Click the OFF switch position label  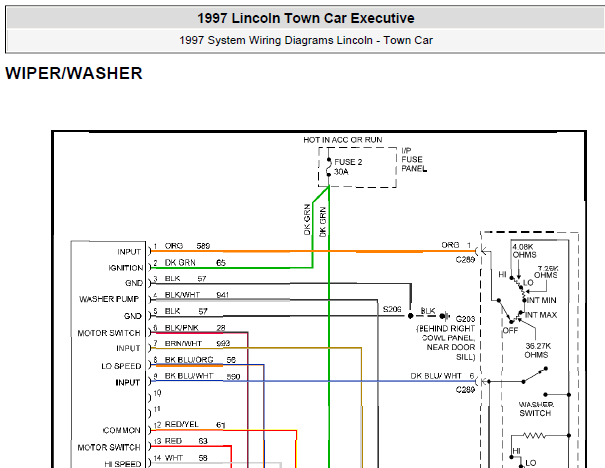point(510,331)
